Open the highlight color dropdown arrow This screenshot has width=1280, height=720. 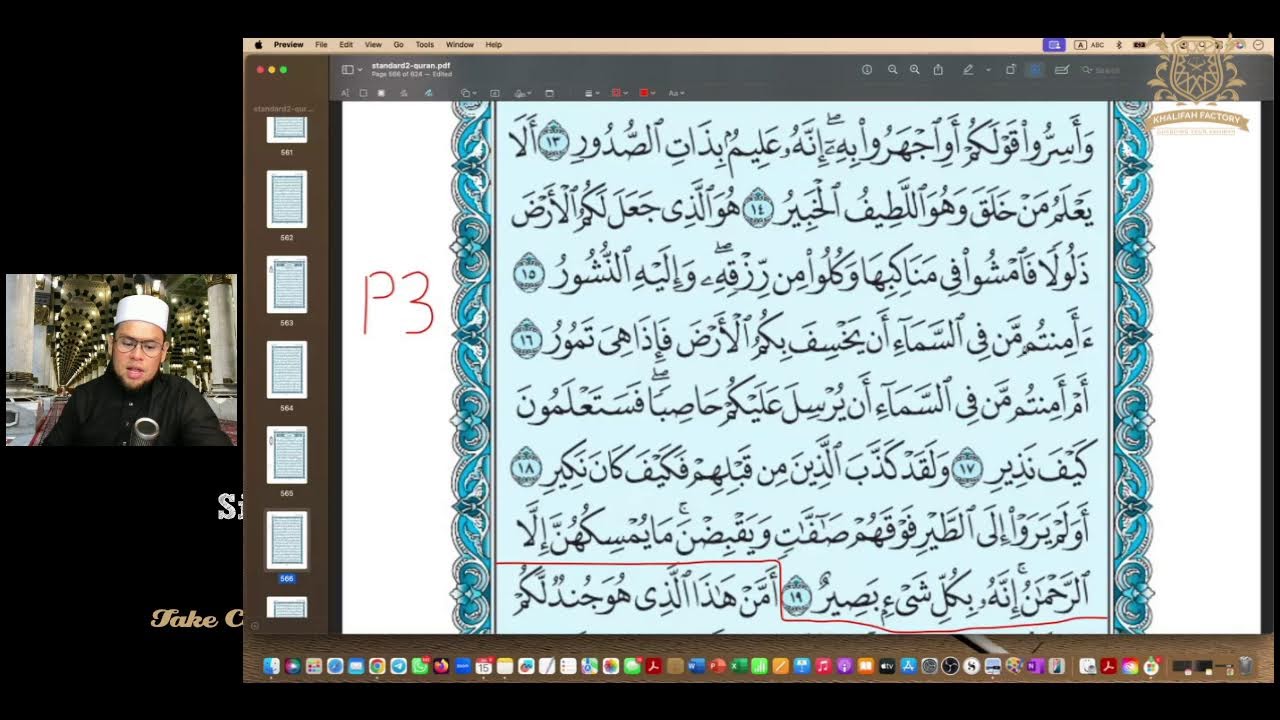coord(988,70)
